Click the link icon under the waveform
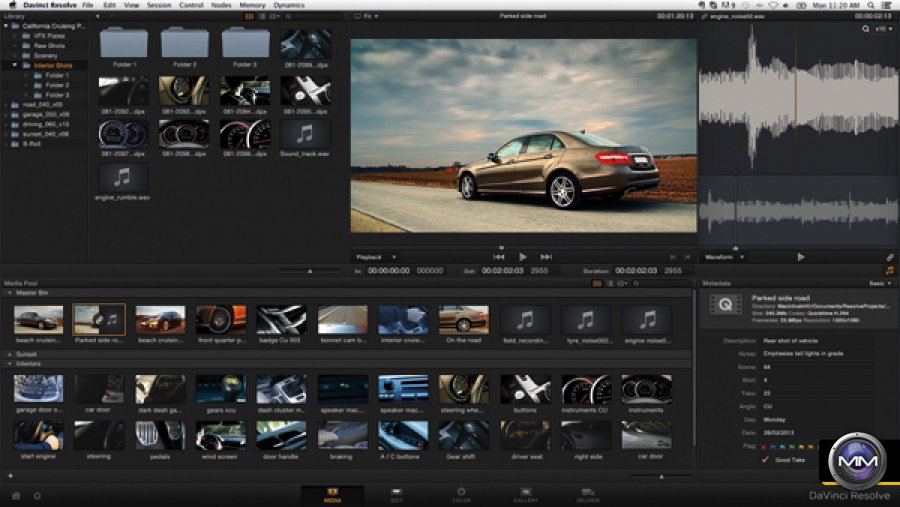900x507 pixels. tap(889, 257)
